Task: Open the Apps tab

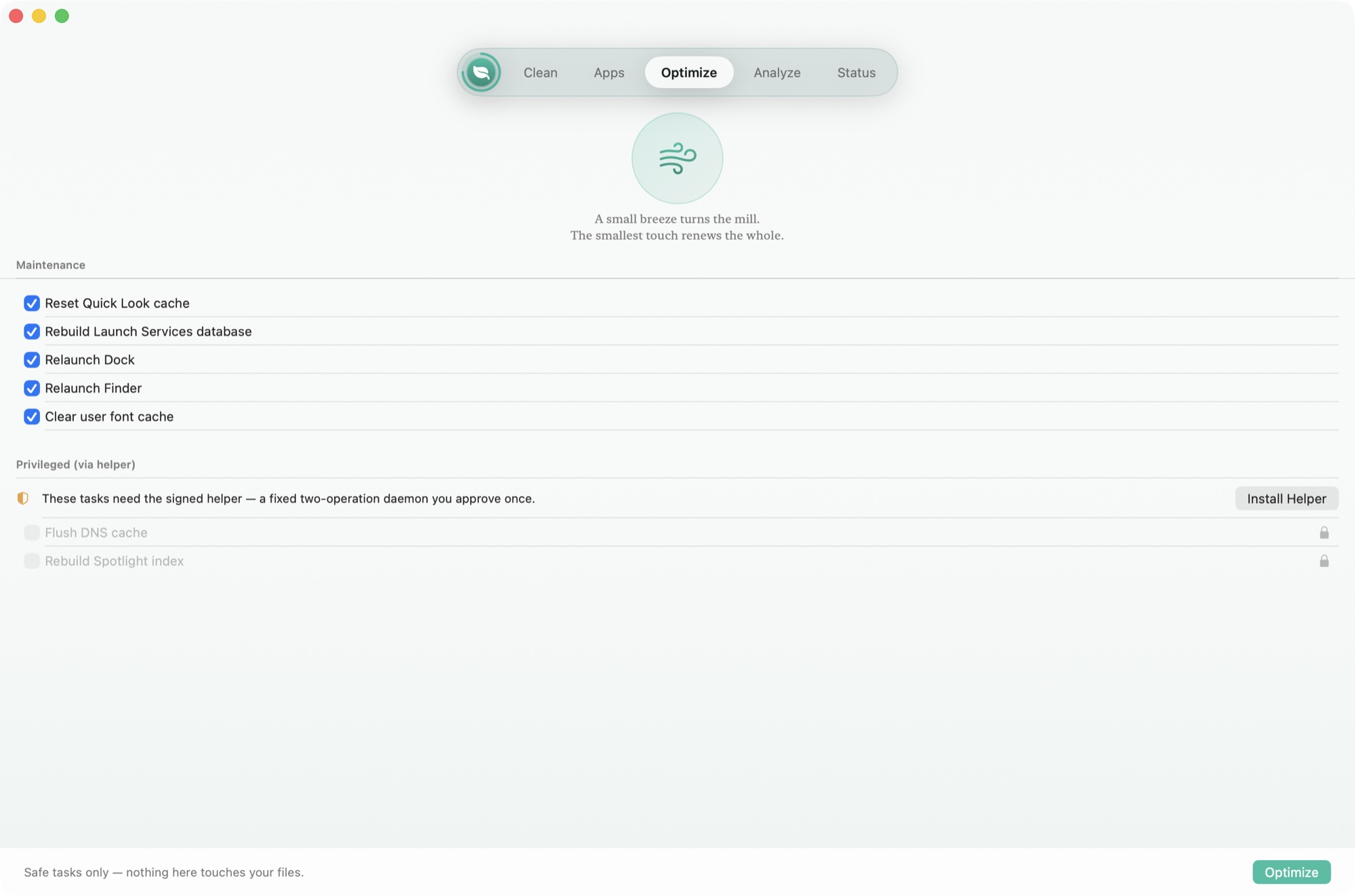Action: 609,72
